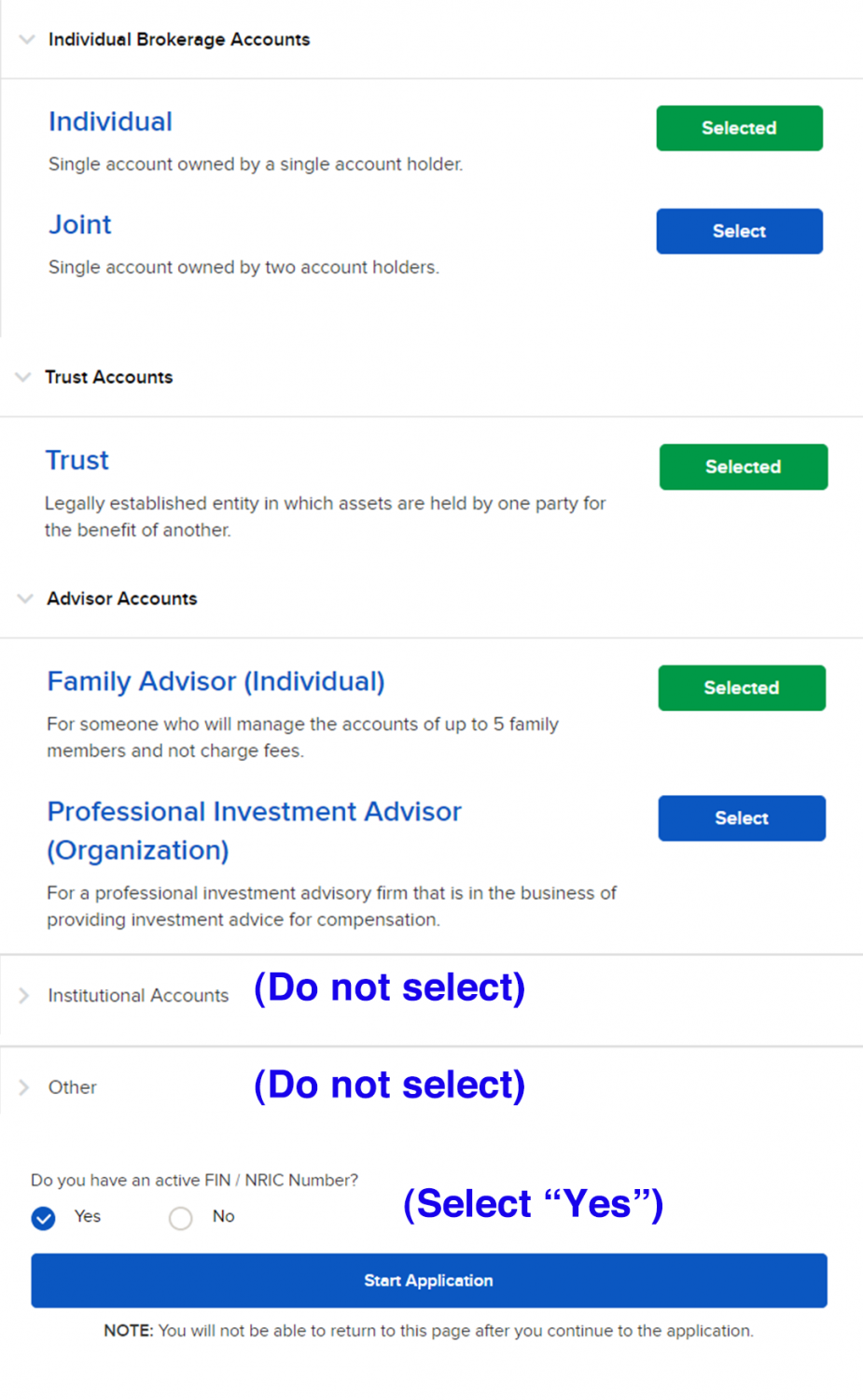
Task: Click the Institutional Accounts label
Action: tap(138, 996)
